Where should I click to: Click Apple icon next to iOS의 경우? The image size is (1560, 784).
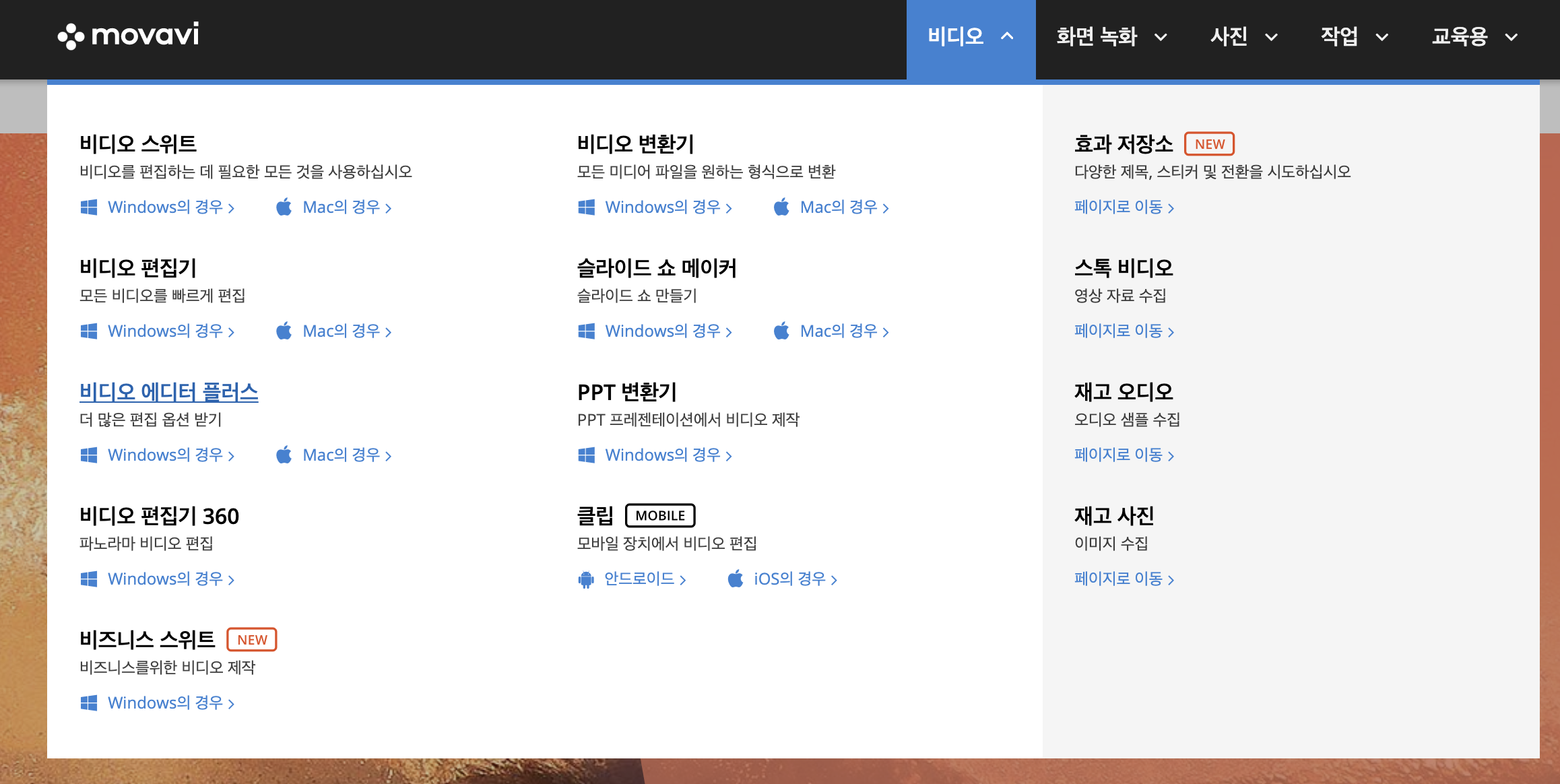point(736,579)
